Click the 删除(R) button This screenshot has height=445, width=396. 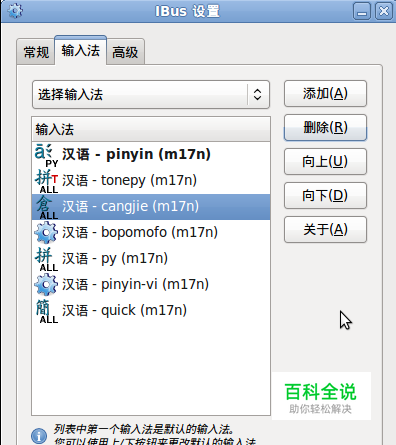pos(325,128)
